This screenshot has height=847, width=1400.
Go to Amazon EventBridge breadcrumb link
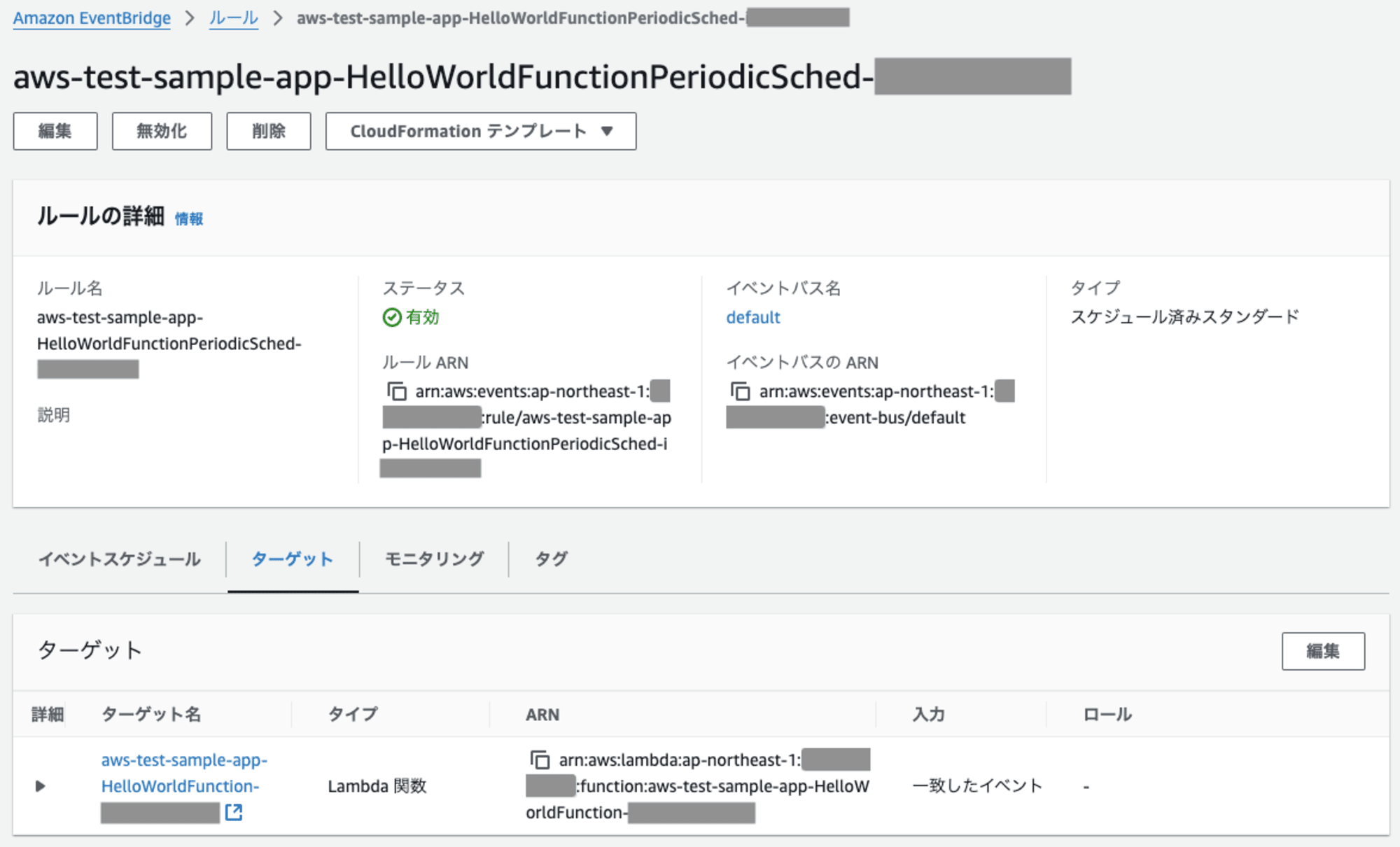tap(92, 18)
